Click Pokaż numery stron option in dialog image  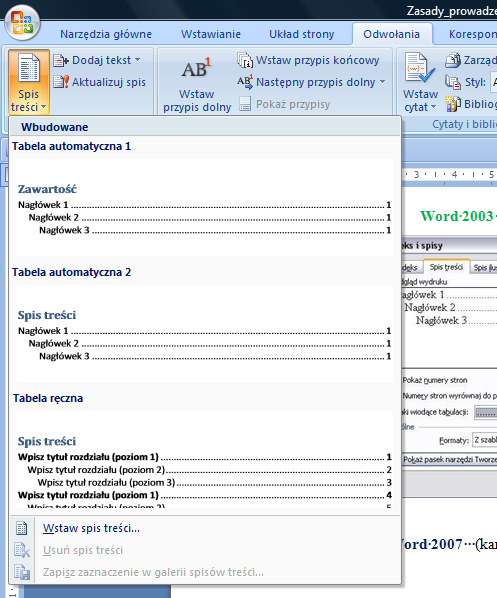[434, 380]
